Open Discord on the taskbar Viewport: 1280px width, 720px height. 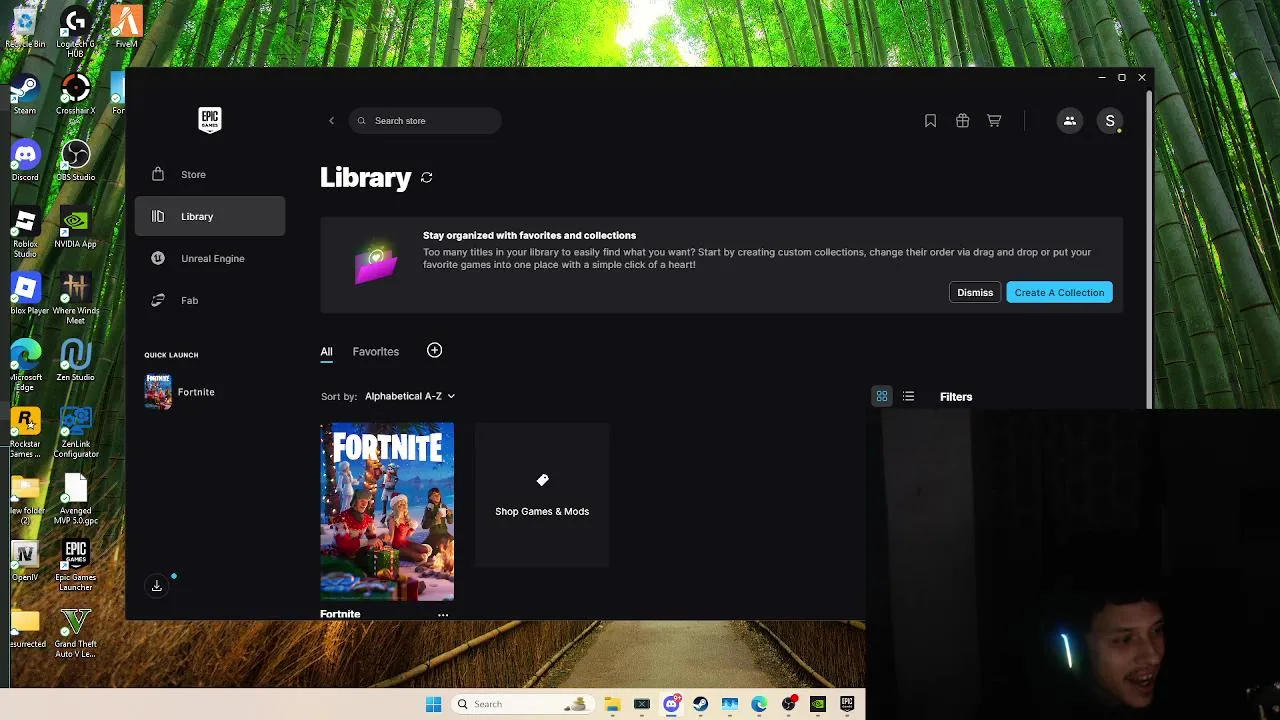coord(671,704)
